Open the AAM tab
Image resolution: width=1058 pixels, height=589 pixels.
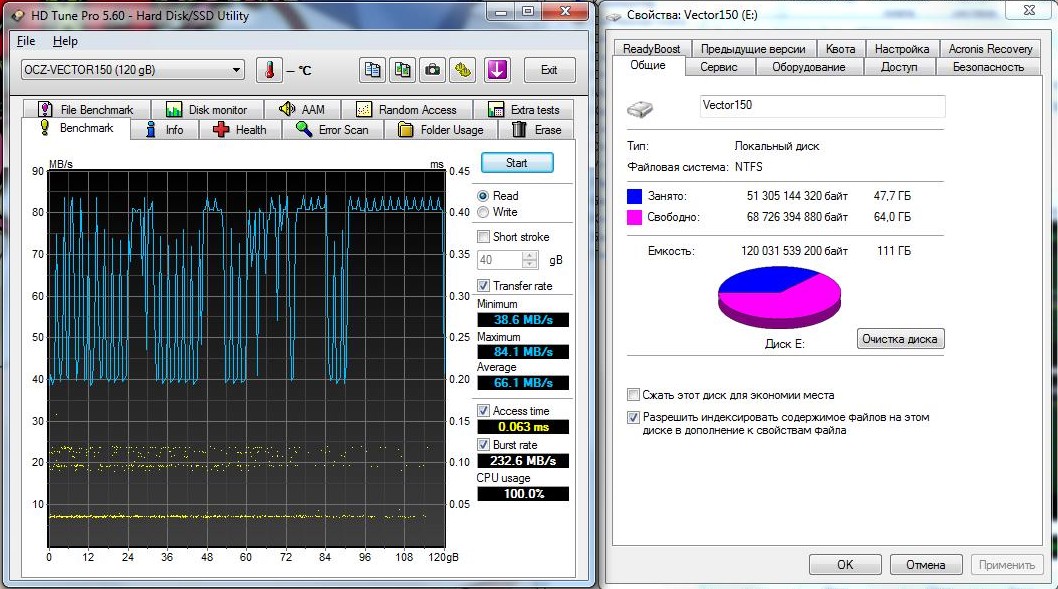click(302, 109)
